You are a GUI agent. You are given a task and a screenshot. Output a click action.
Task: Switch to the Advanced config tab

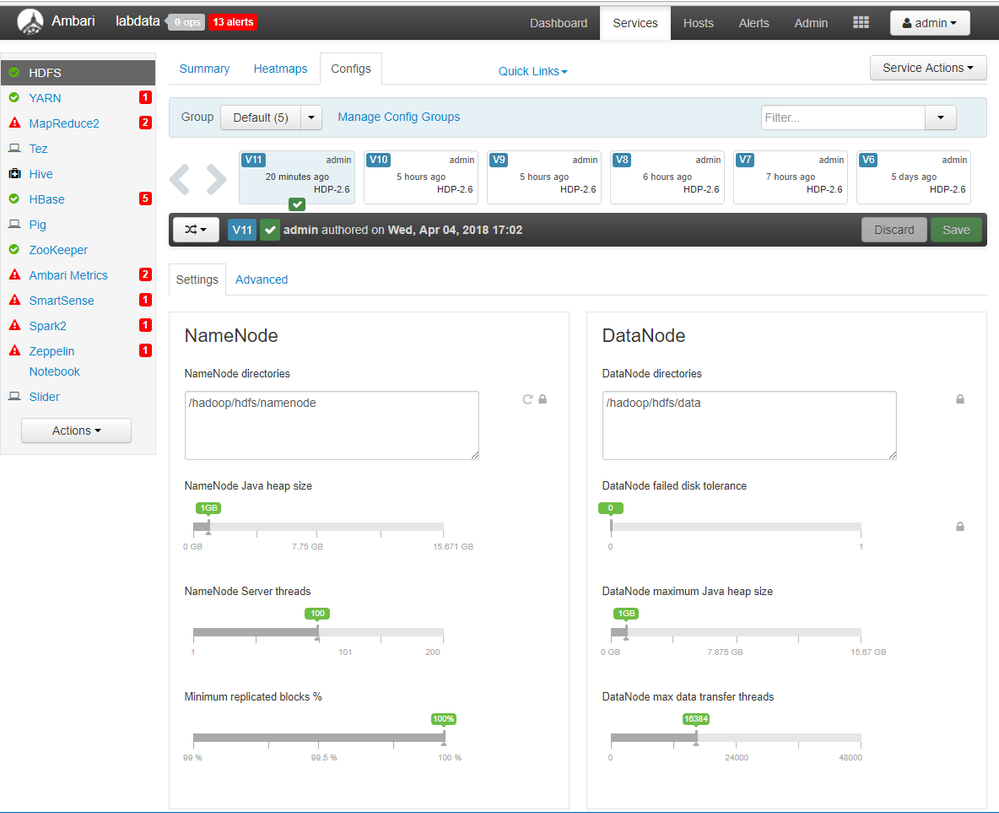point(261,280)
